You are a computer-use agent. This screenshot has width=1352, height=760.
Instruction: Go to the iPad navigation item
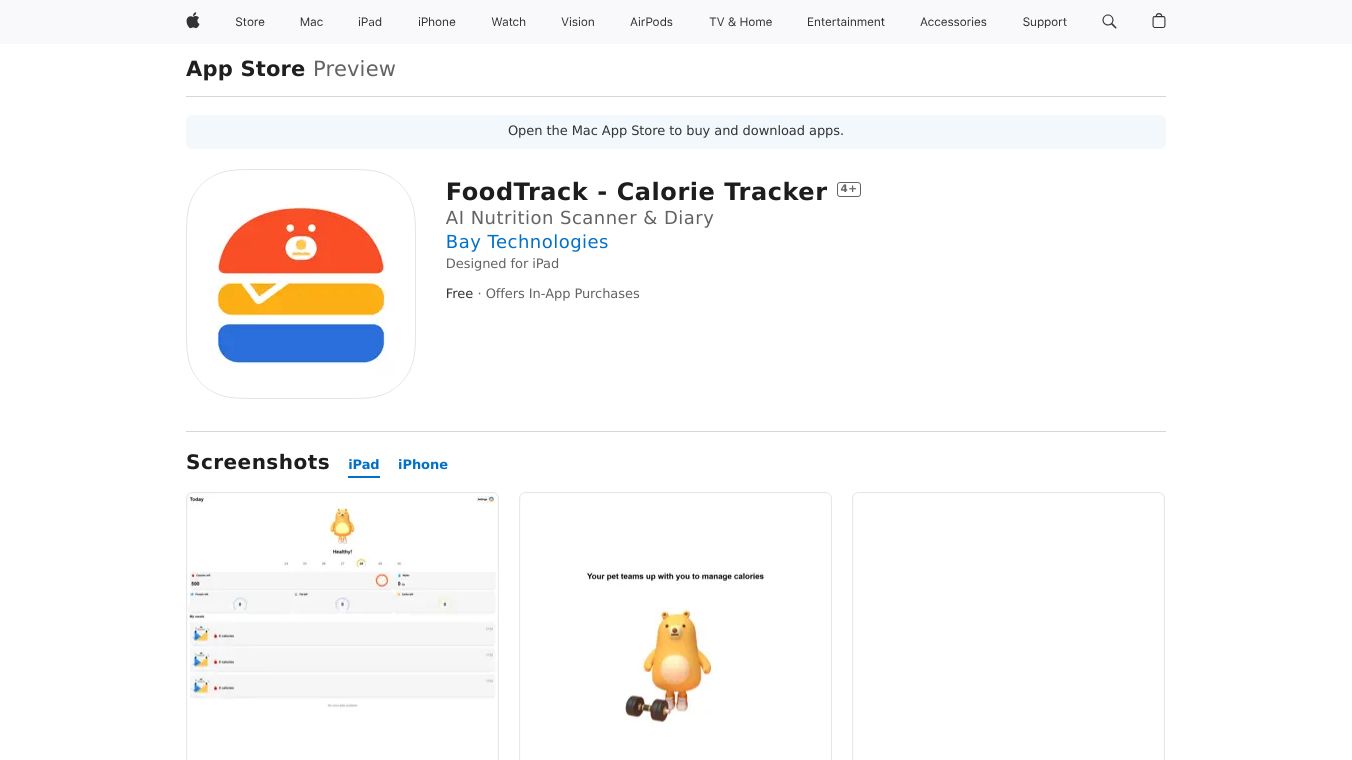[x=370, y=22]
